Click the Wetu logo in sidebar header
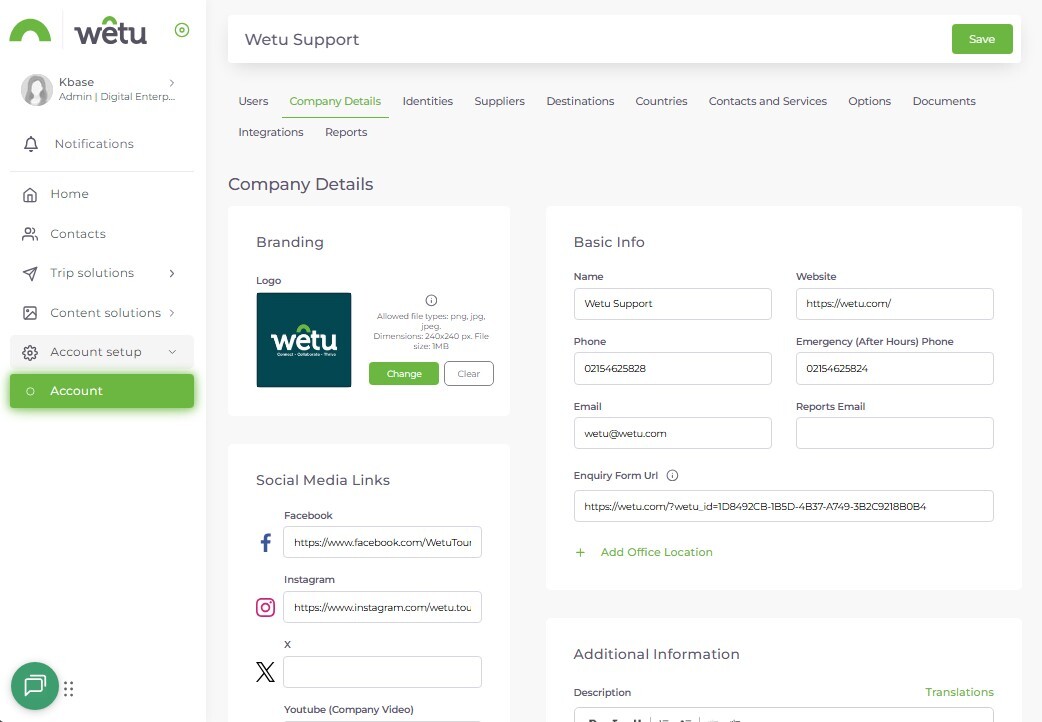 (110, 31)
